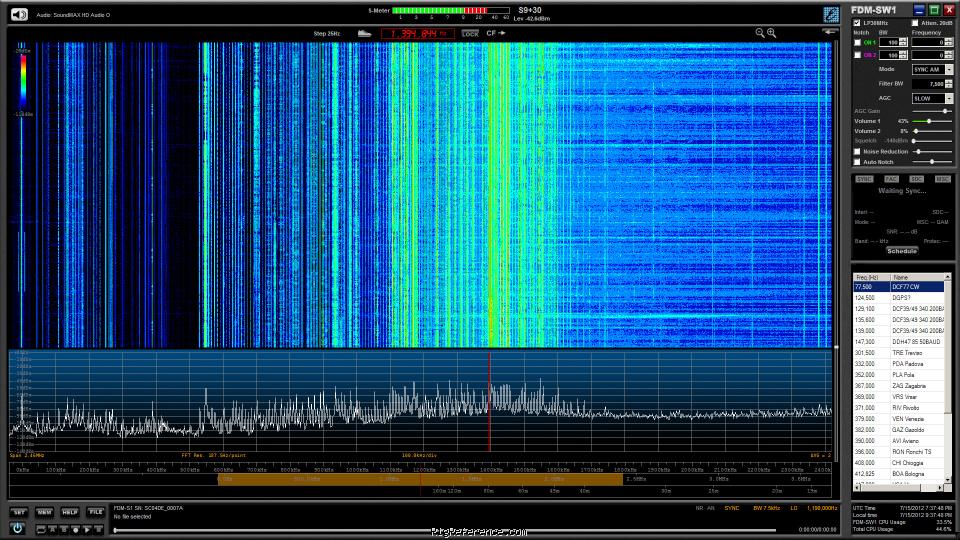Adjust the Volume 1 slider
The image size is (960, 540).
tap(932, 121)
